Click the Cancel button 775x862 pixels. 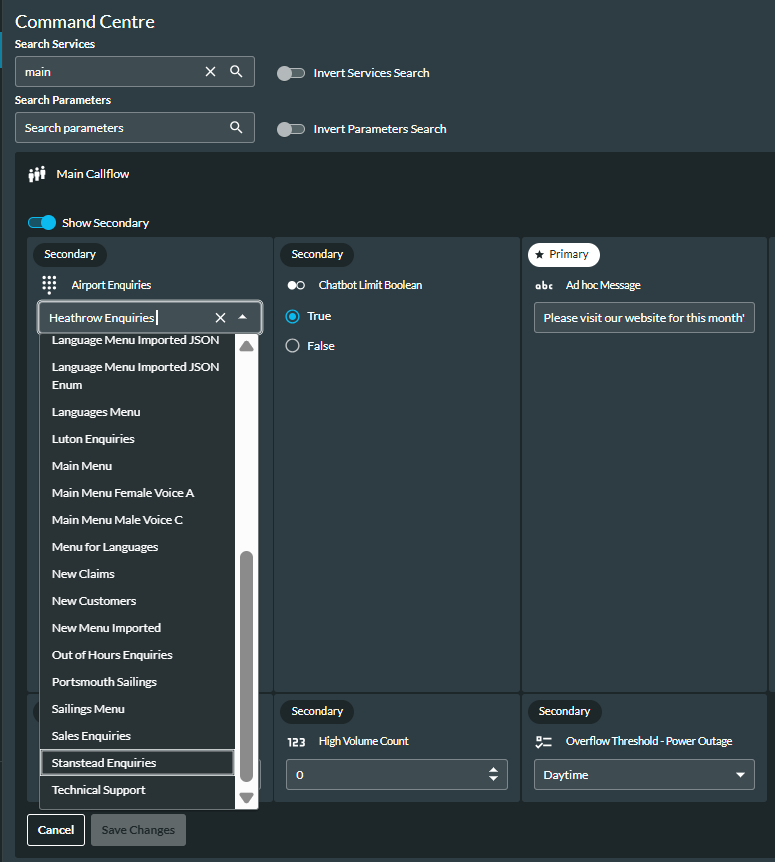click(56, 830)
